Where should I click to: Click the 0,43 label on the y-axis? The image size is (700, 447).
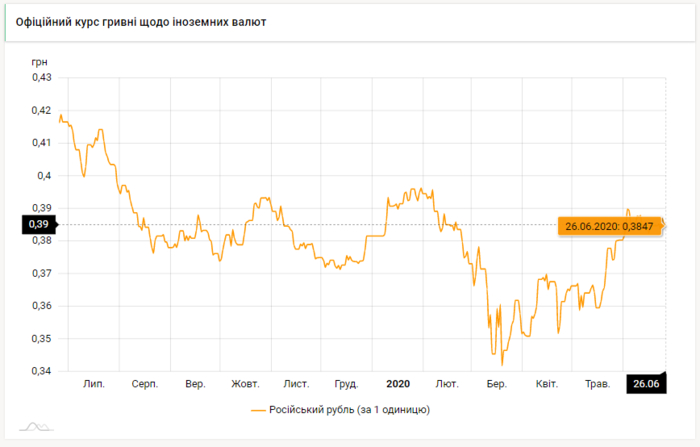(42, 77)
